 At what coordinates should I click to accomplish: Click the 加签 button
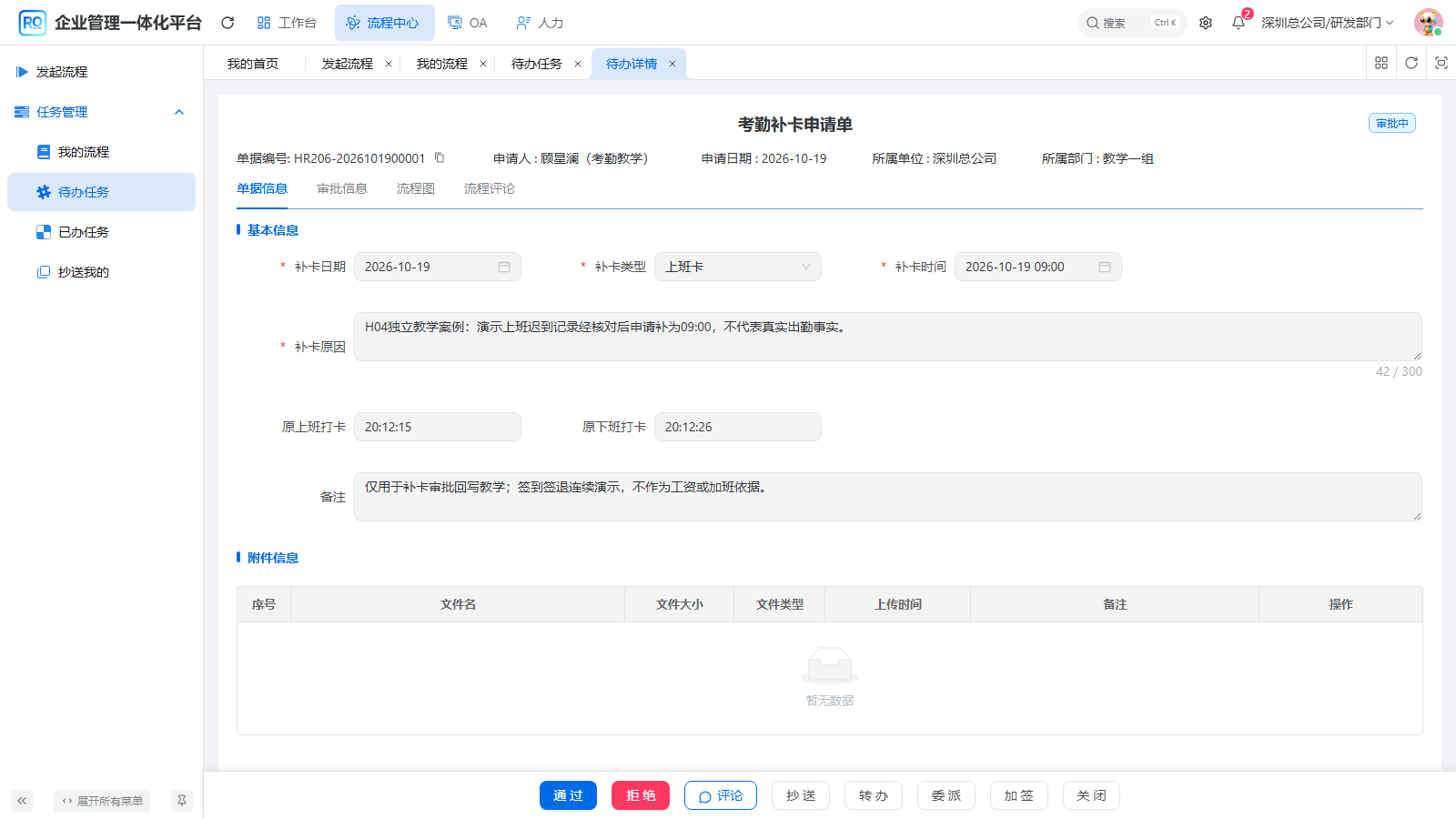click(x=1019, y=795)
